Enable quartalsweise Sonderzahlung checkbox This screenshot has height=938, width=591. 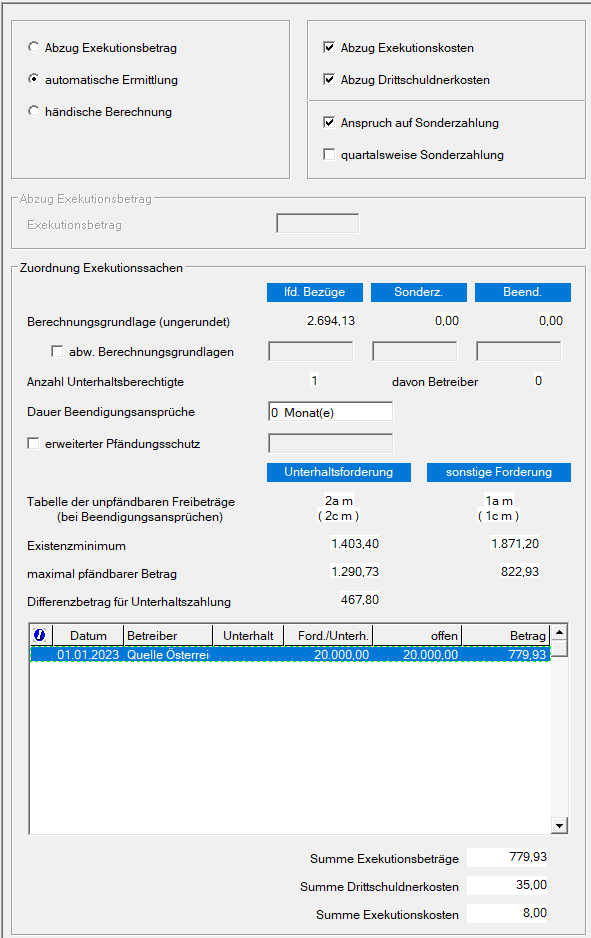click(329, 154)
